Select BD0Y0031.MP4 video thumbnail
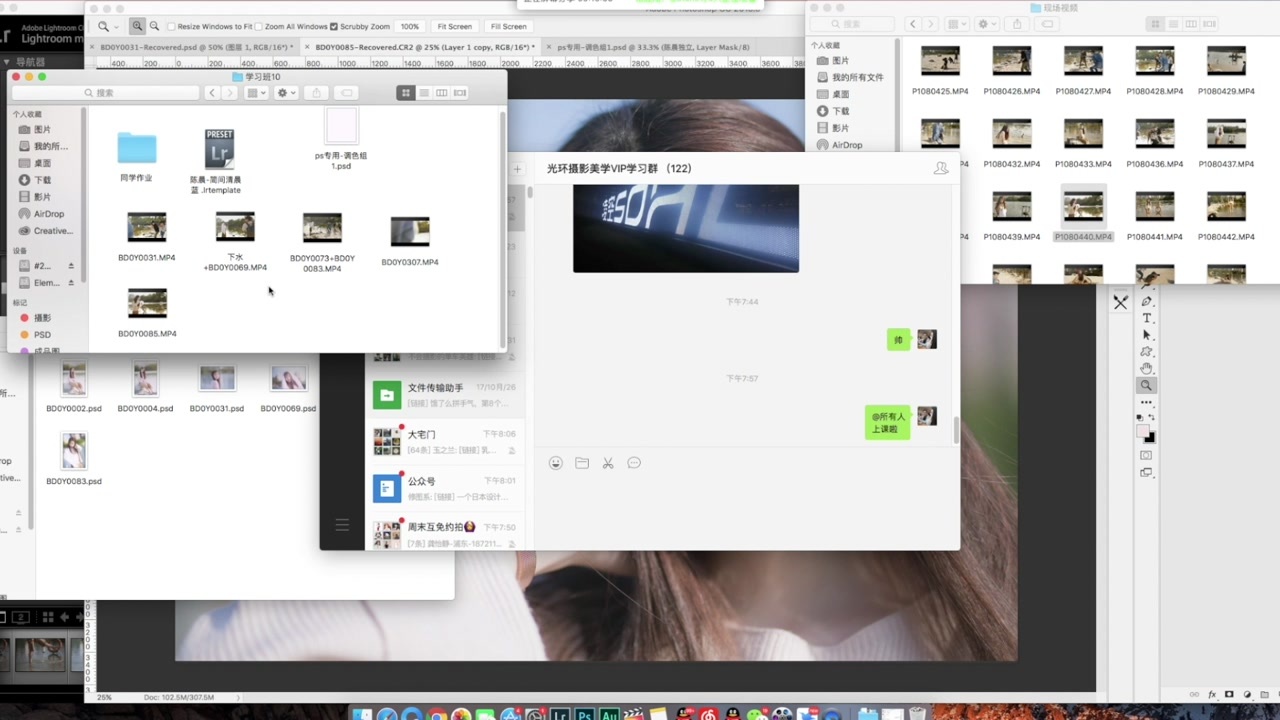The image size is (1280, 720). click(x=147, y=227)
